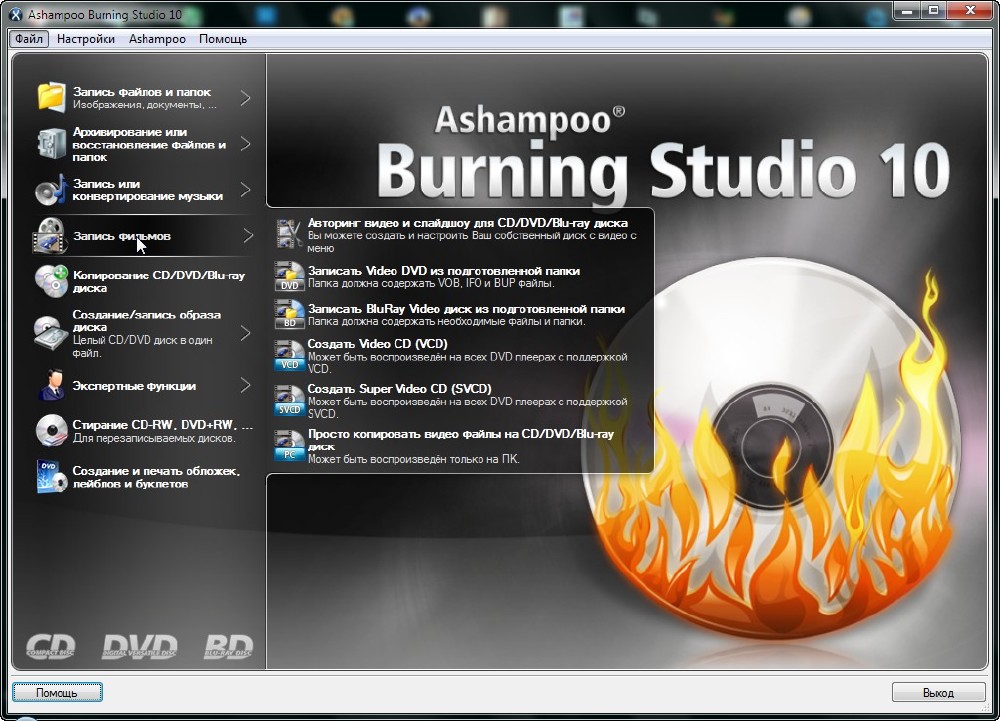The height and width of the screenshot is (721, 1000).
Task: Click the expert person icon for Экспертные функции
Action: 51,385
